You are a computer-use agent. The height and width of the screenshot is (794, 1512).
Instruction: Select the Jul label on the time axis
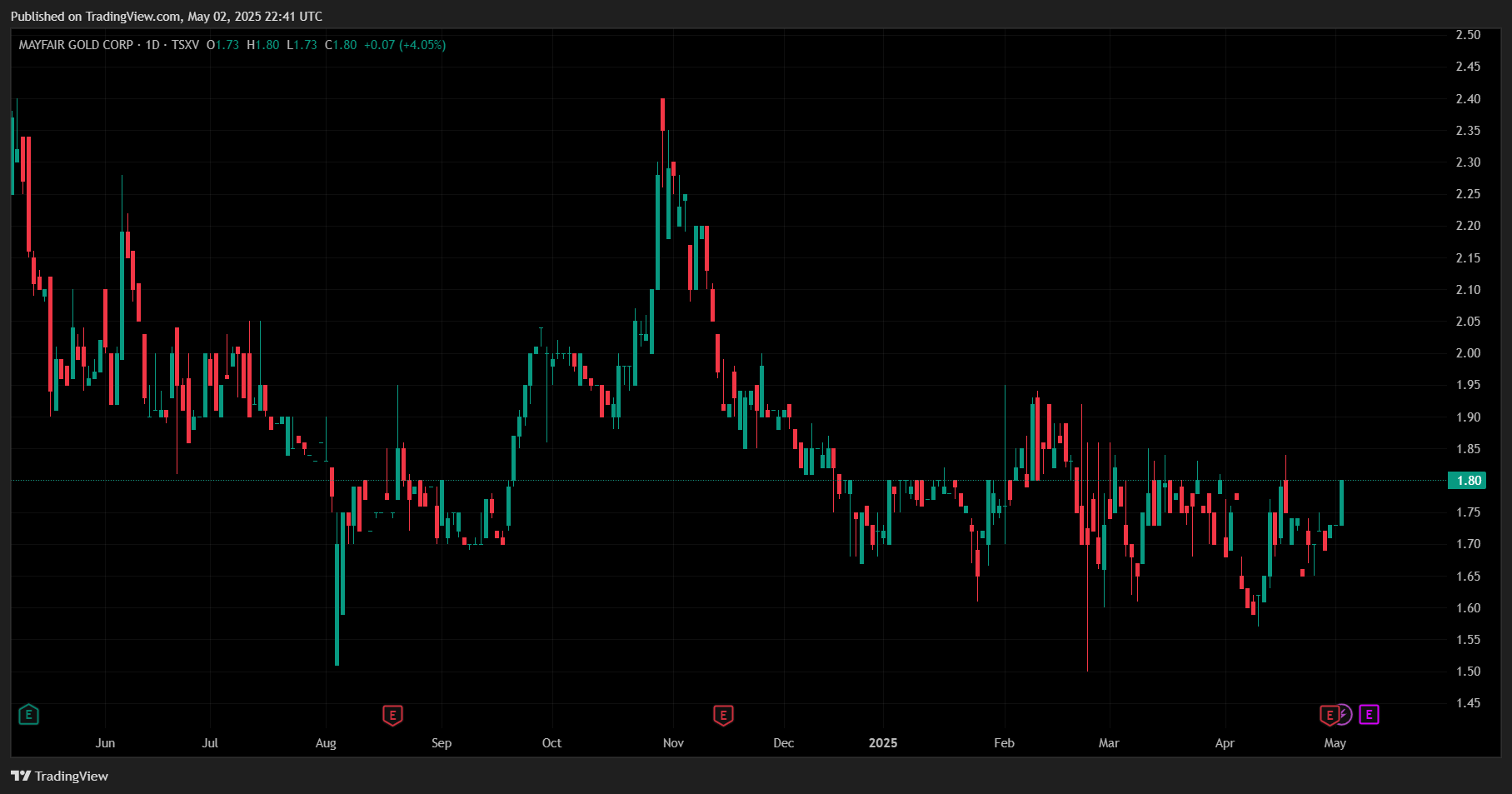point(210,743)
